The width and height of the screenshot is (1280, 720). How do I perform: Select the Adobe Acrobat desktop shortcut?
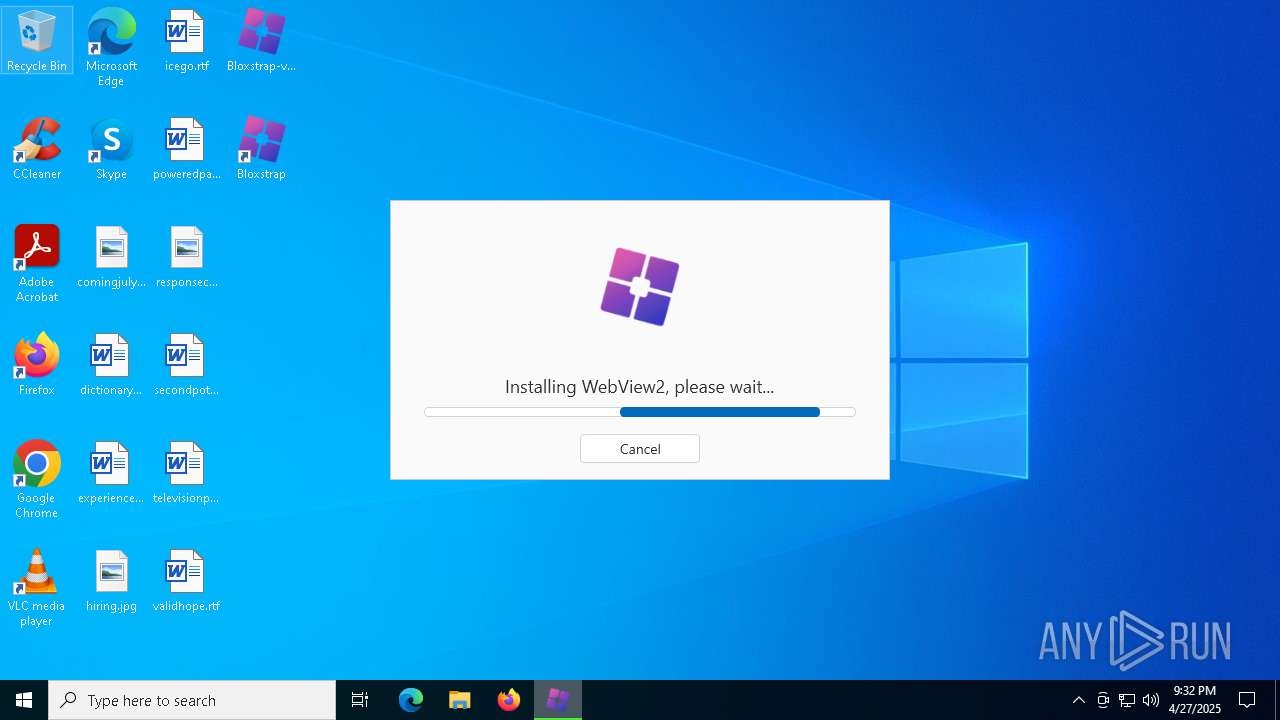[x=37, y=264]
